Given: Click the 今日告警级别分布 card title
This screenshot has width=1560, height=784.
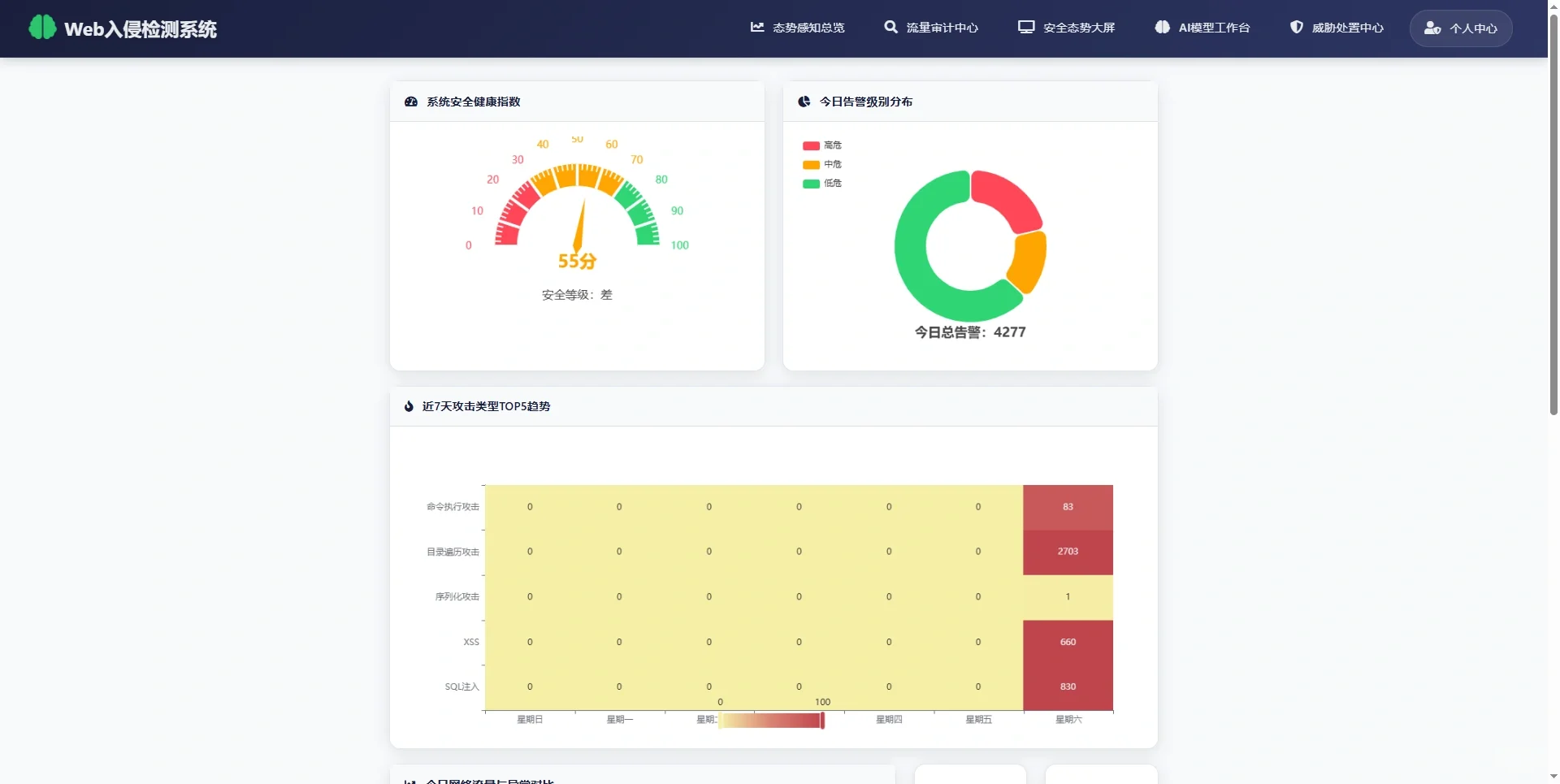Looking at the screenshot, I should pos(866,102).
